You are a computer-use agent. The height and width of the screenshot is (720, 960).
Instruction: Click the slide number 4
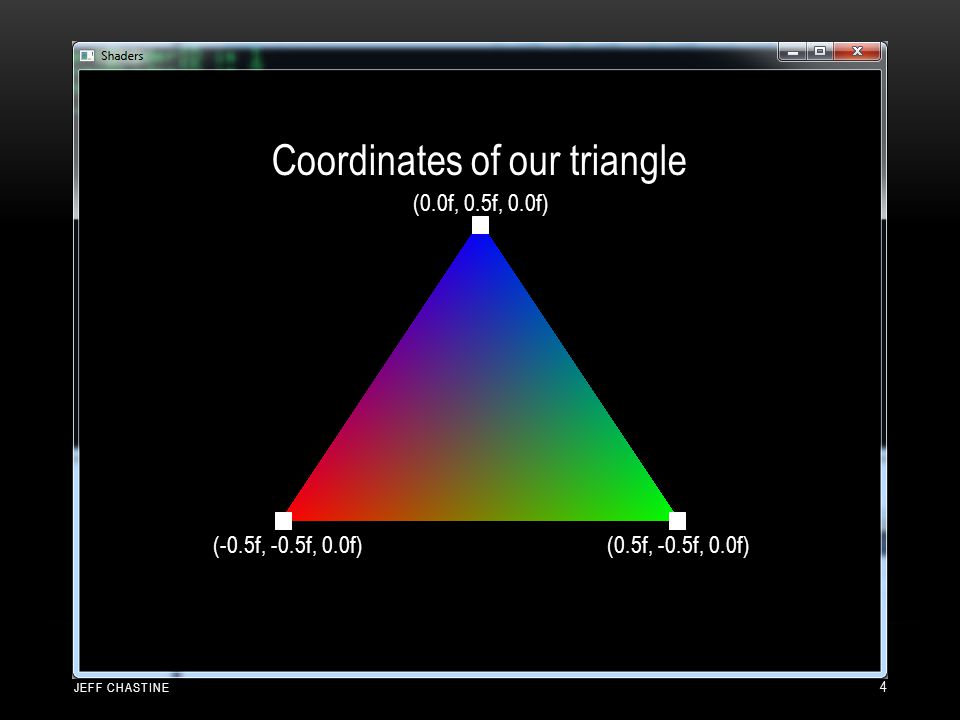point(883,687)
